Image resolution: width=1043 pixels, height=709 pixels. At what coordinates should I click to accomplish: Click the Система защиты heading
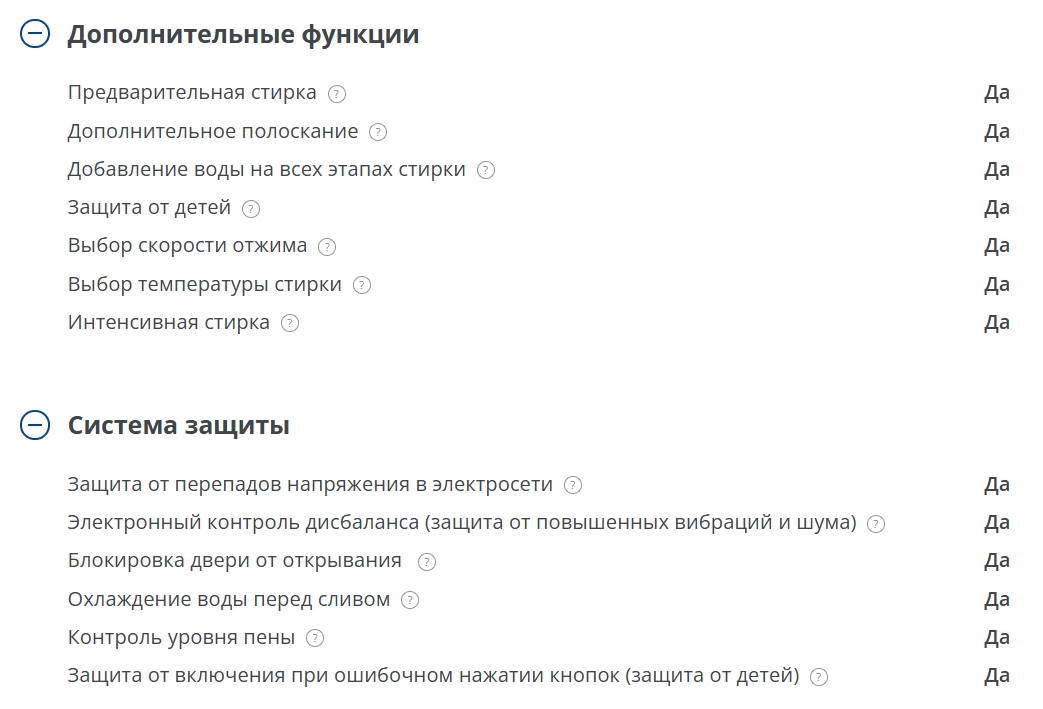(x=178, y=425)
